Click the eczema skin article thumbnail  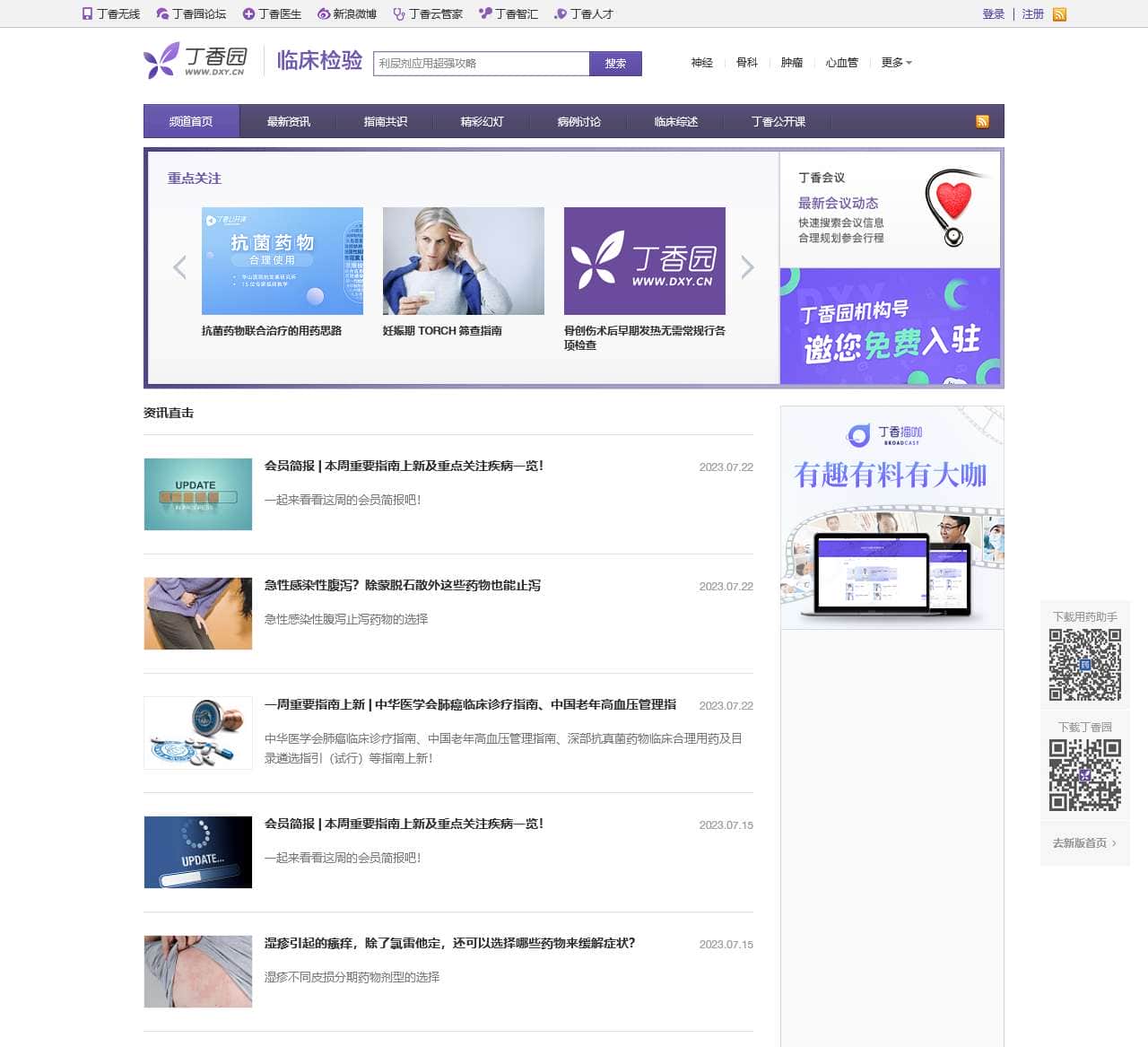[198, 972]
